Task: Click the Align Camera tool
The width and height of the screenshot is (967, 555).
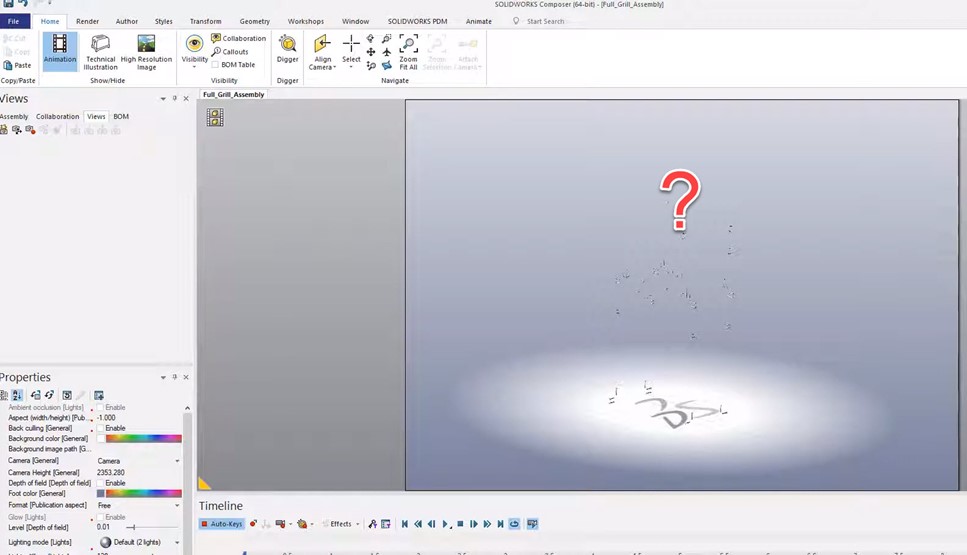Action: [x=322, y=52]
